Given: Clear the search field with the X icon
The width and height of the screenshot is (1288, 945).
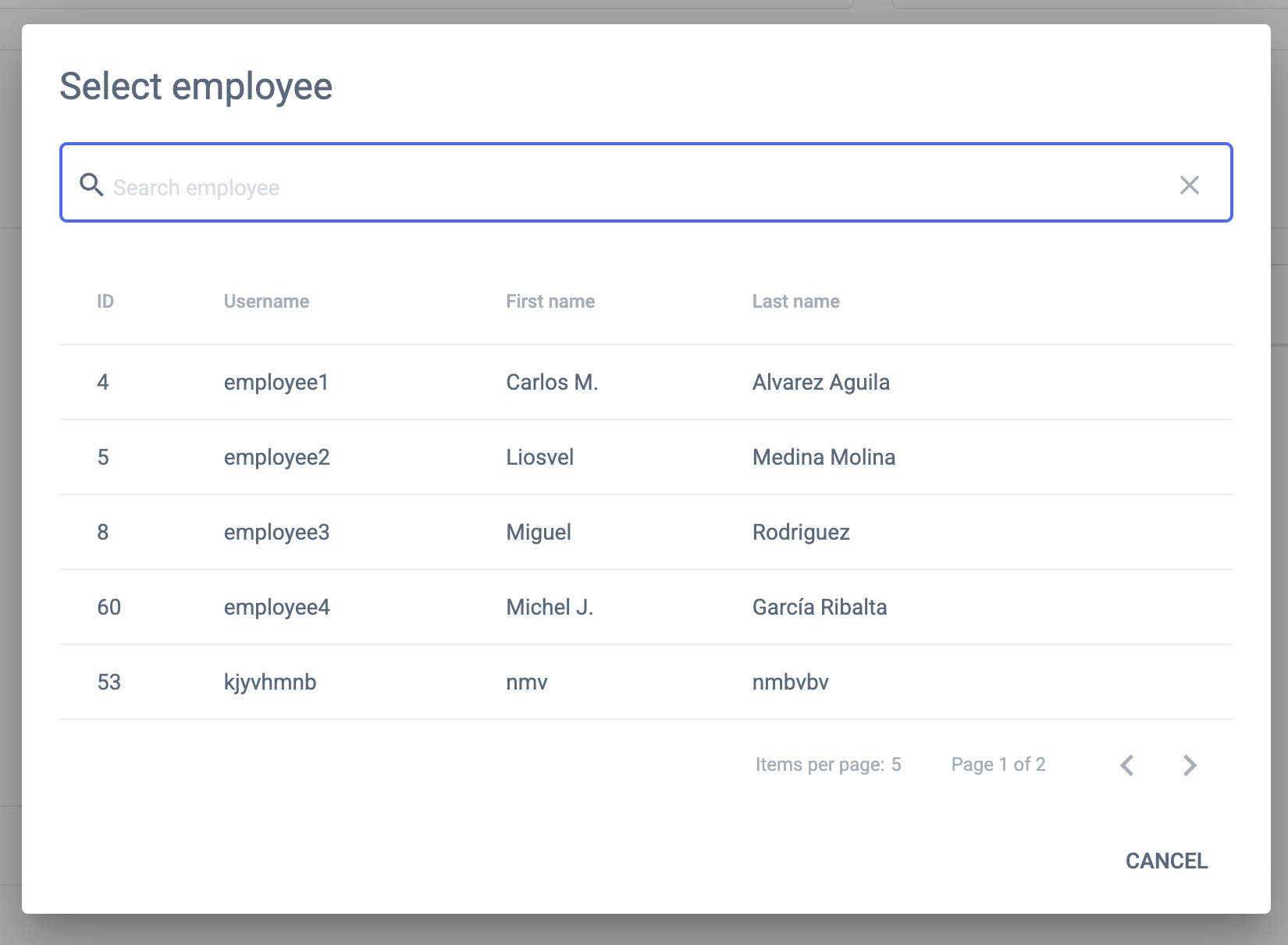Looking at the screenshot, I should click(1189, 185).
